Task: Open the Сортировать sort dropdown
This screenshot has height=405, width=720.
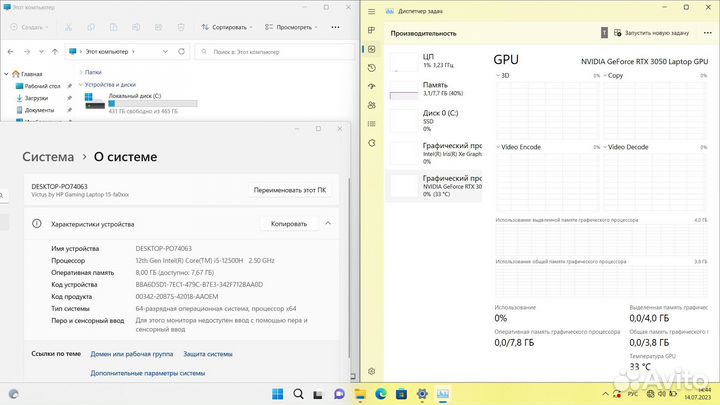Action: (x=227, y=27)
